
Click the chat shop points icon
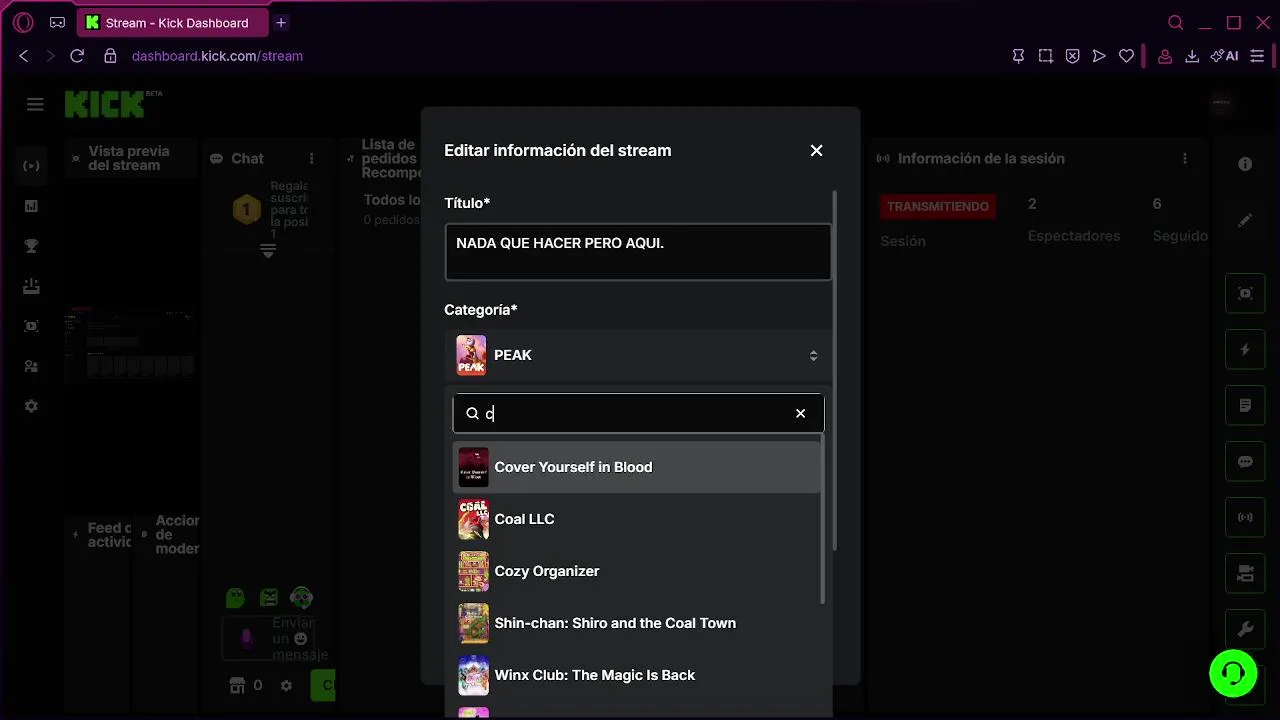tap(237, 685)
